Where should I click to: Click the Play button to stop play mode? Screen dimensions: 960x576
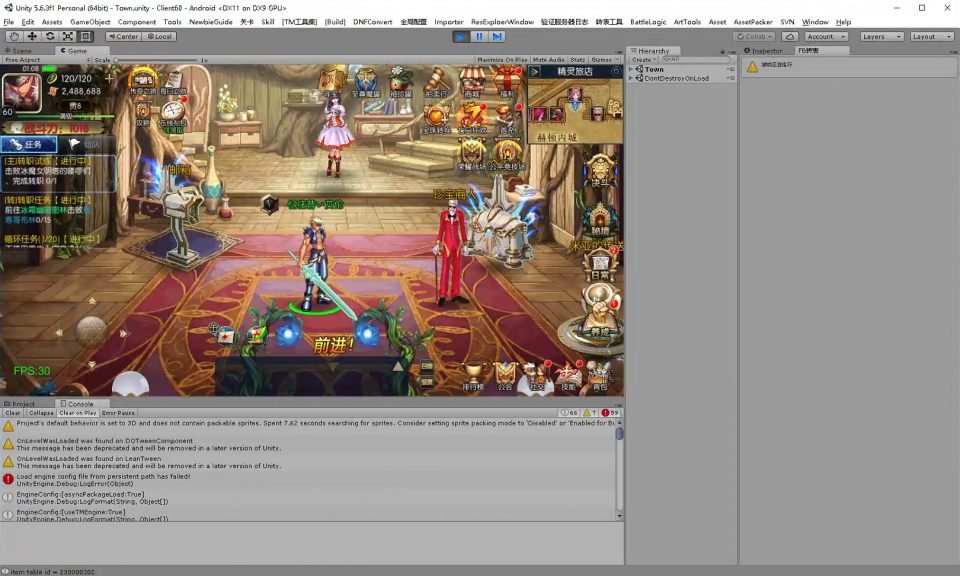460,36
